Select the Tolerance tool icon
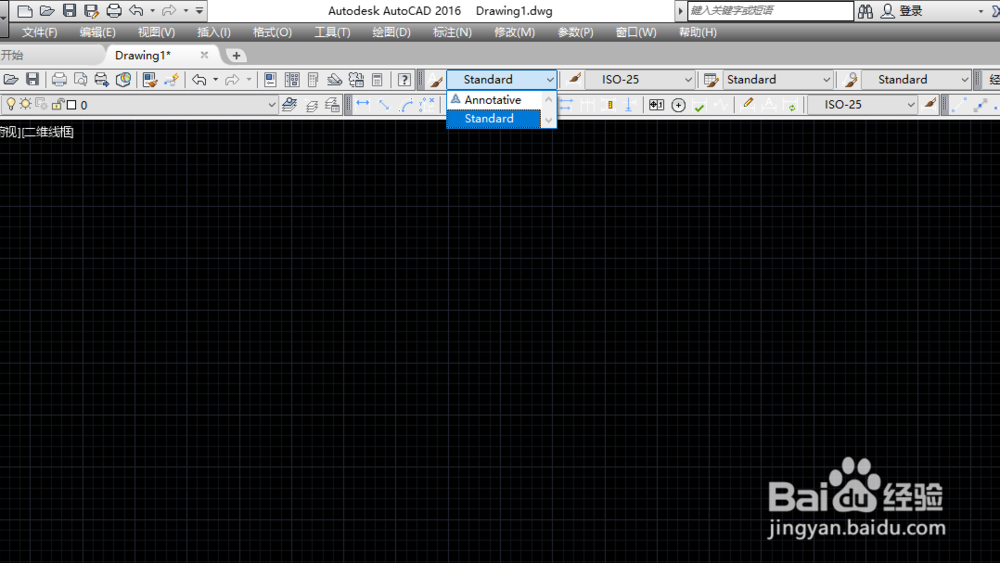The image size is (1000, 563). point(656,105)
